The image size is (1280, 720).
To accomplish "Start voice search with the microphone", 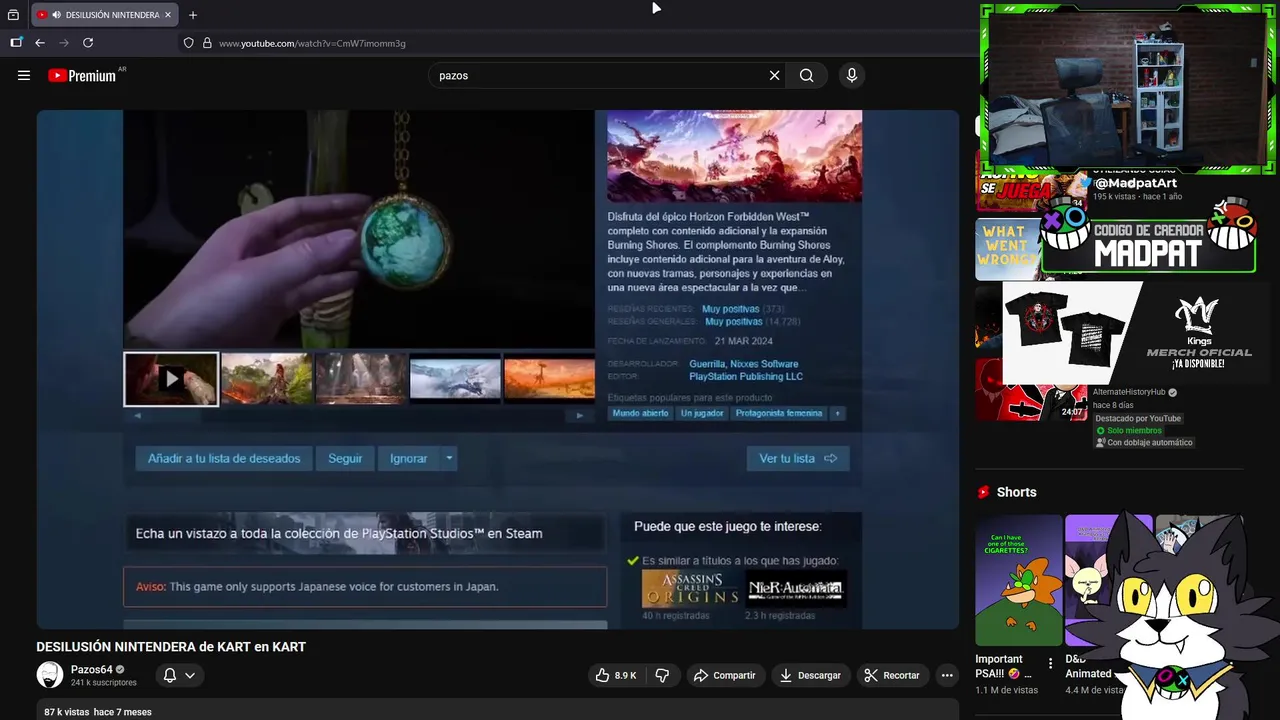I will click(852, 75).
